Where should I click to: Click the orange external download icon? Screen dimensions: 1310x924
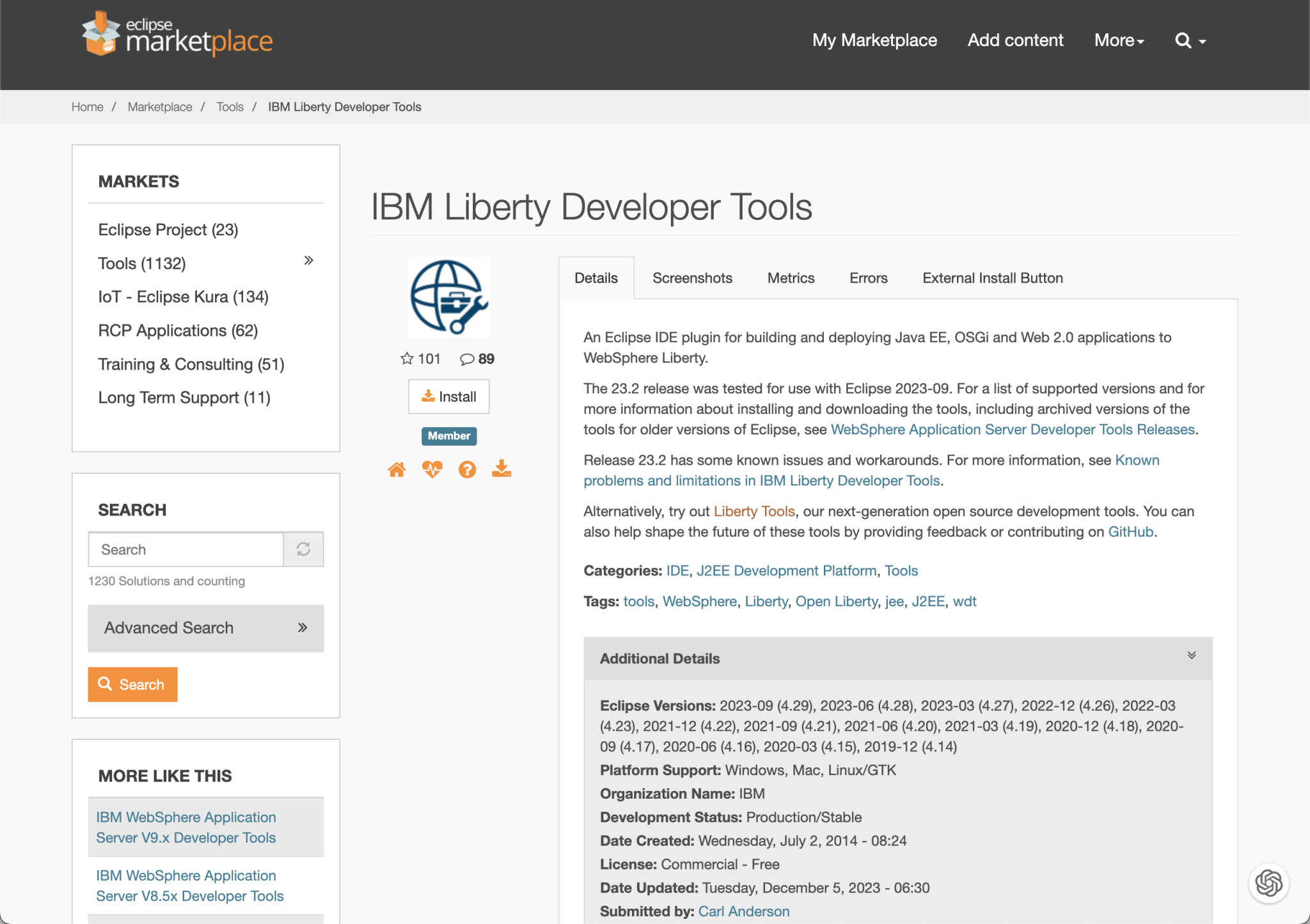point(501,469)
